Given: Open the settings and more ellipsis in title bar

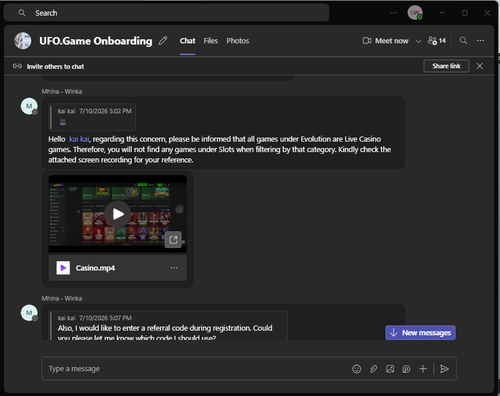Looking at the screenshot, I should tap(393, 13).
